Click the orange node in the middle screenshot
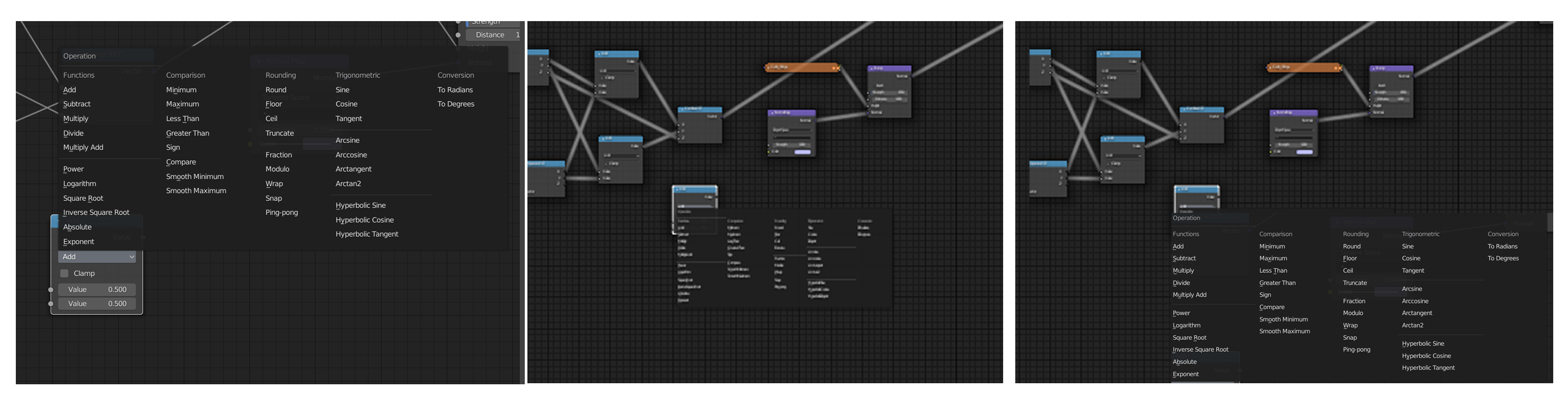The width and height of the screenshot is (1568, 398). pos(802,67)
